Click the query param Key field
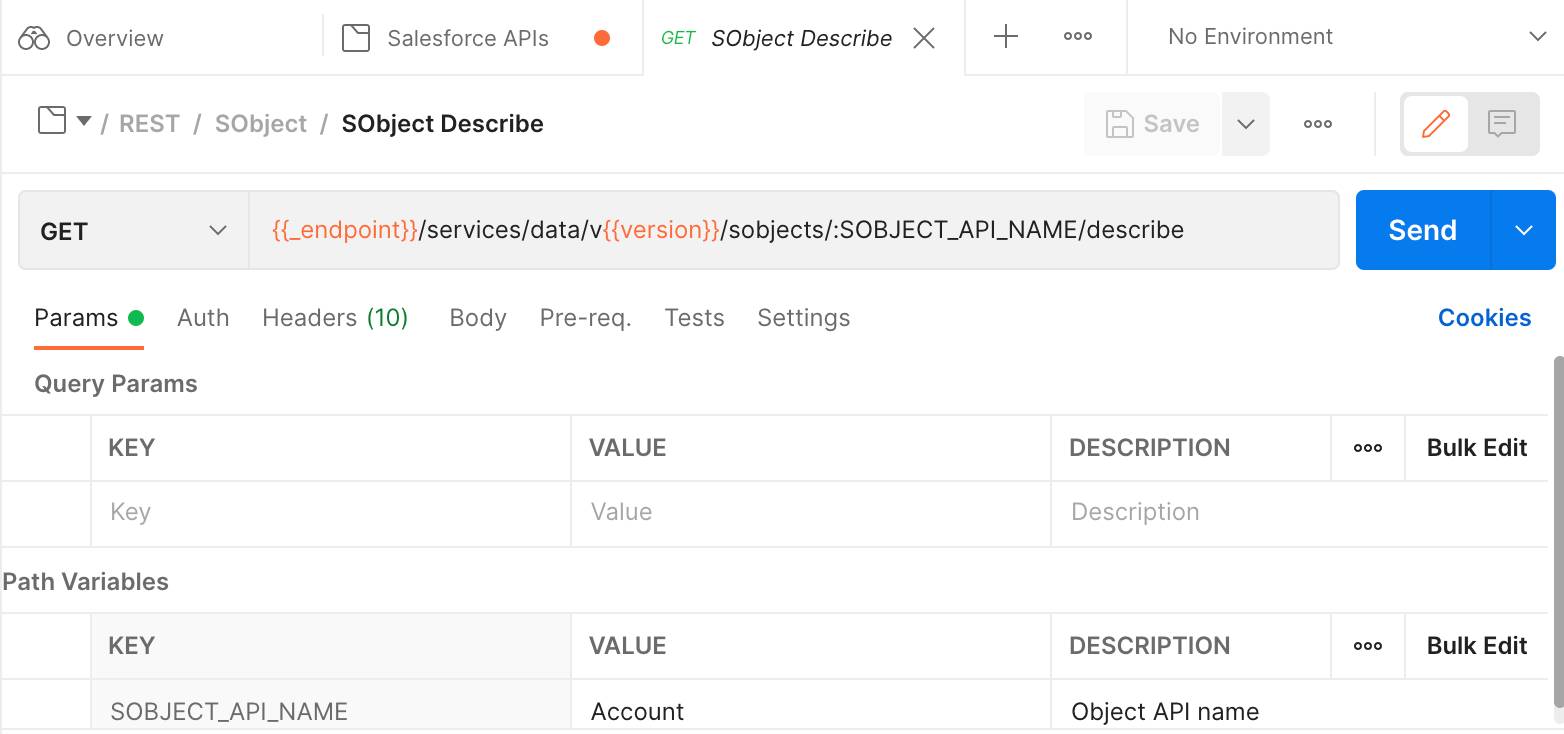The width and height of the screenshot is (1564, 734). [330, 512]
